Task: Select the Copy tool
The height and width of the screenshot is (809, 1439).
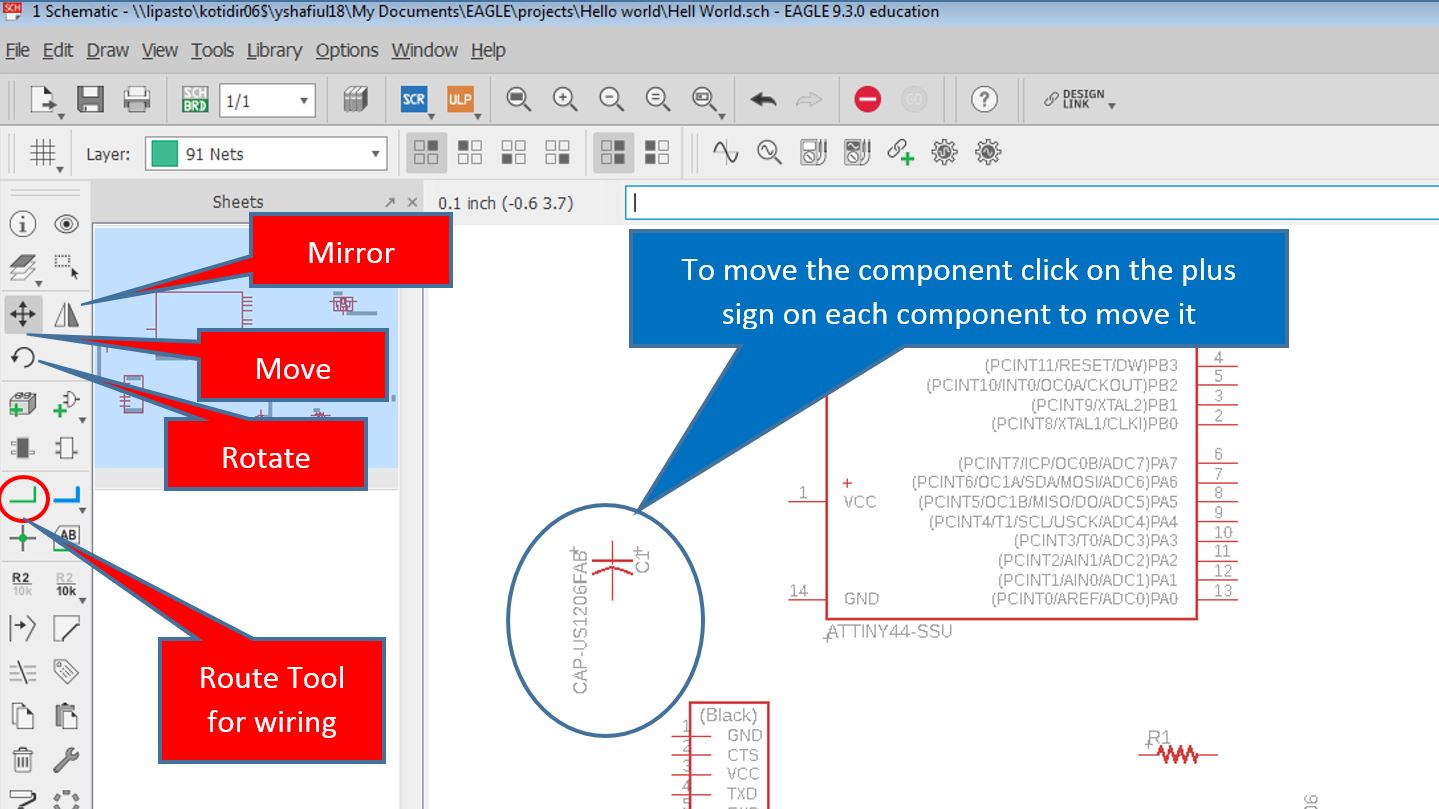Action: (22, 716)
